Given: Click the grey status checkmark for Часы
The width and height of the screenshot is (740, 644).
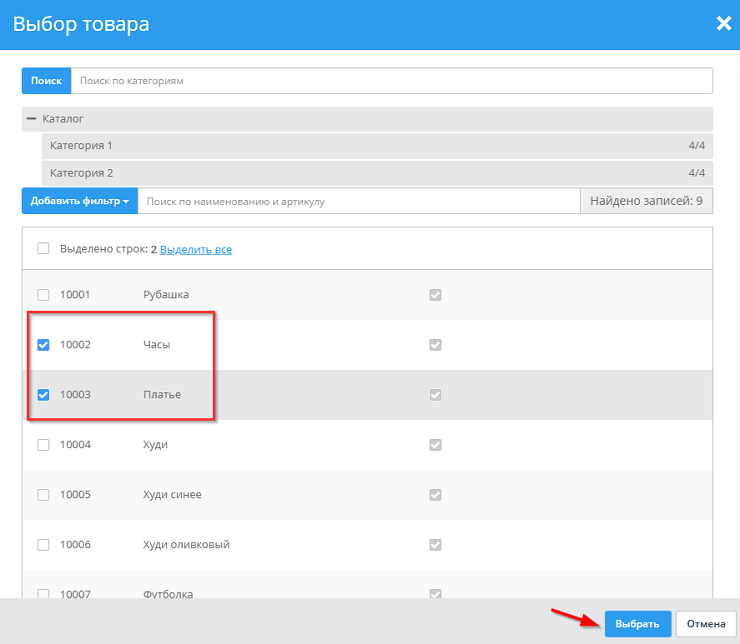Looking at the screenshot, I should [435, 345].
